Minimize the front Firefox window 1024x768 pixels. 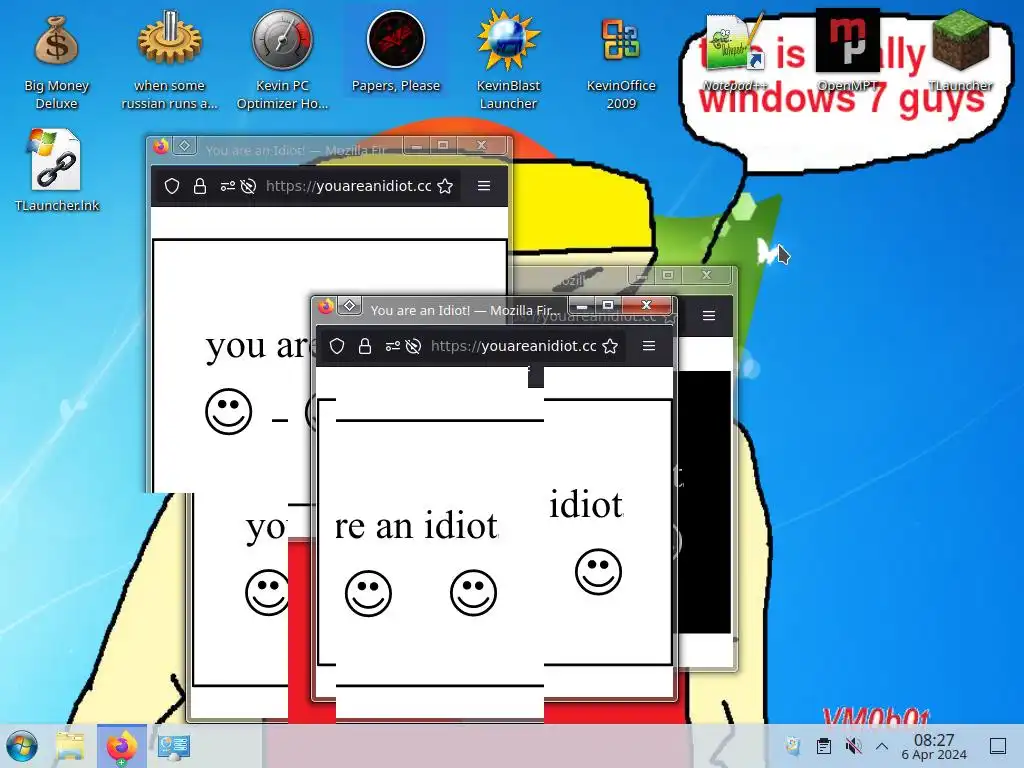pyautogui.click(x=581, y=305)
